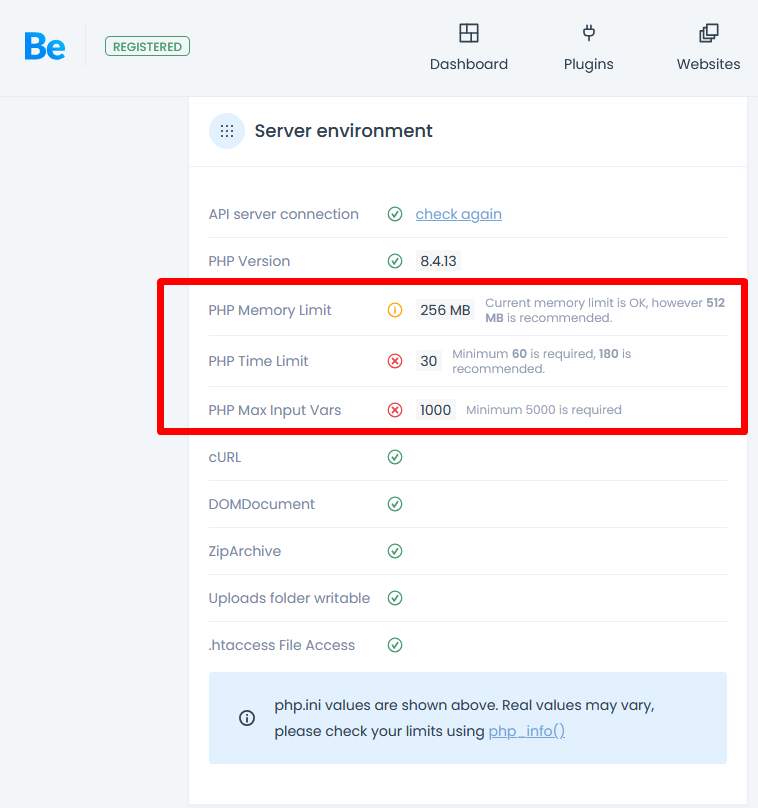This screenshot has height=808, width=758.
Task: Click the Server environment dotted grid icon
Action: click(x=227, y=131)
